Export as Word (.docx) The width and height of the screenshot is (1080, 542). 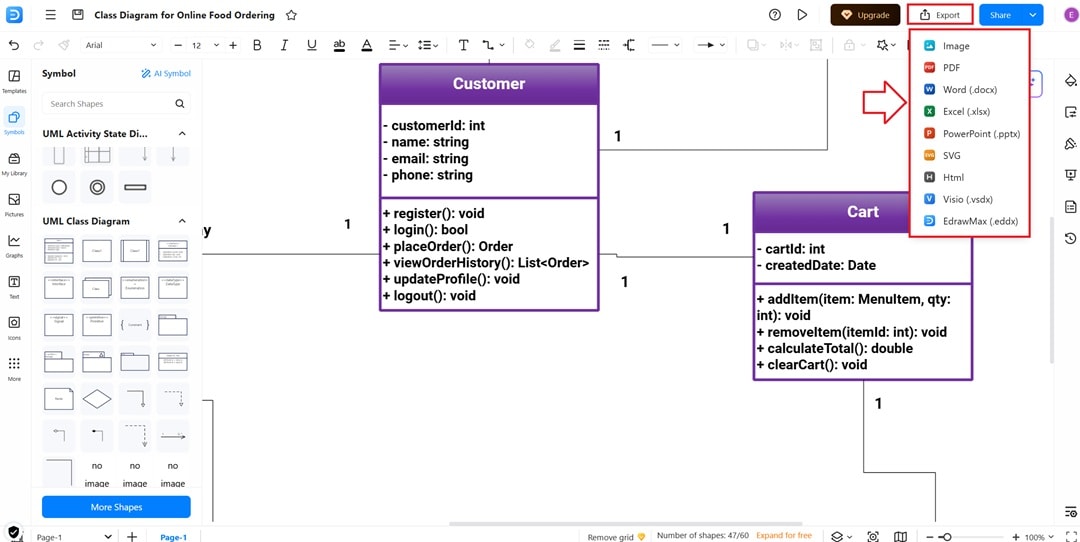coord(969,90)
